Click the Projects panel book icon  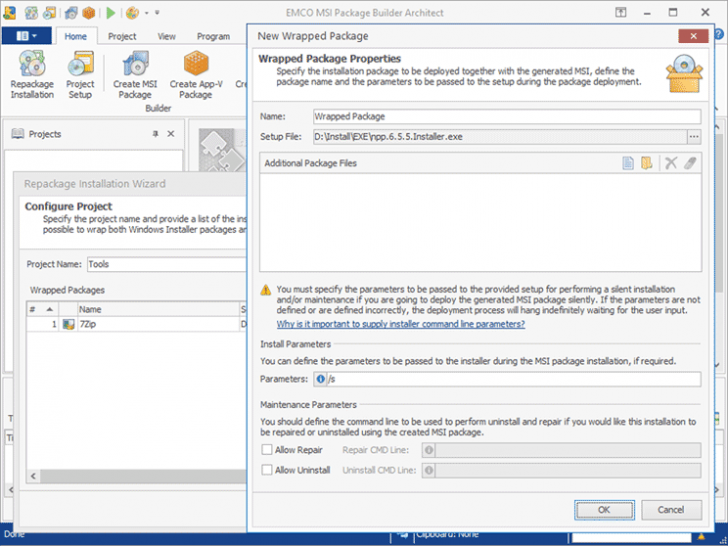[x=18, y=134]
